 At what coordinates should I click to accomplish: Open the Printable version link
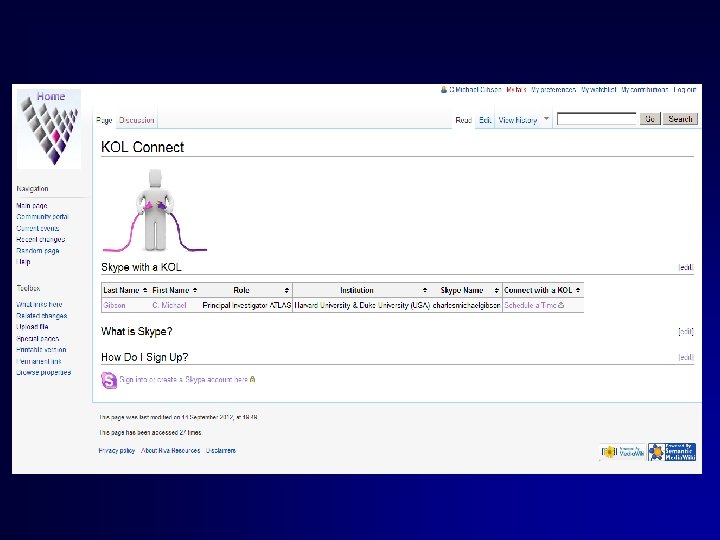pos(41,349)
